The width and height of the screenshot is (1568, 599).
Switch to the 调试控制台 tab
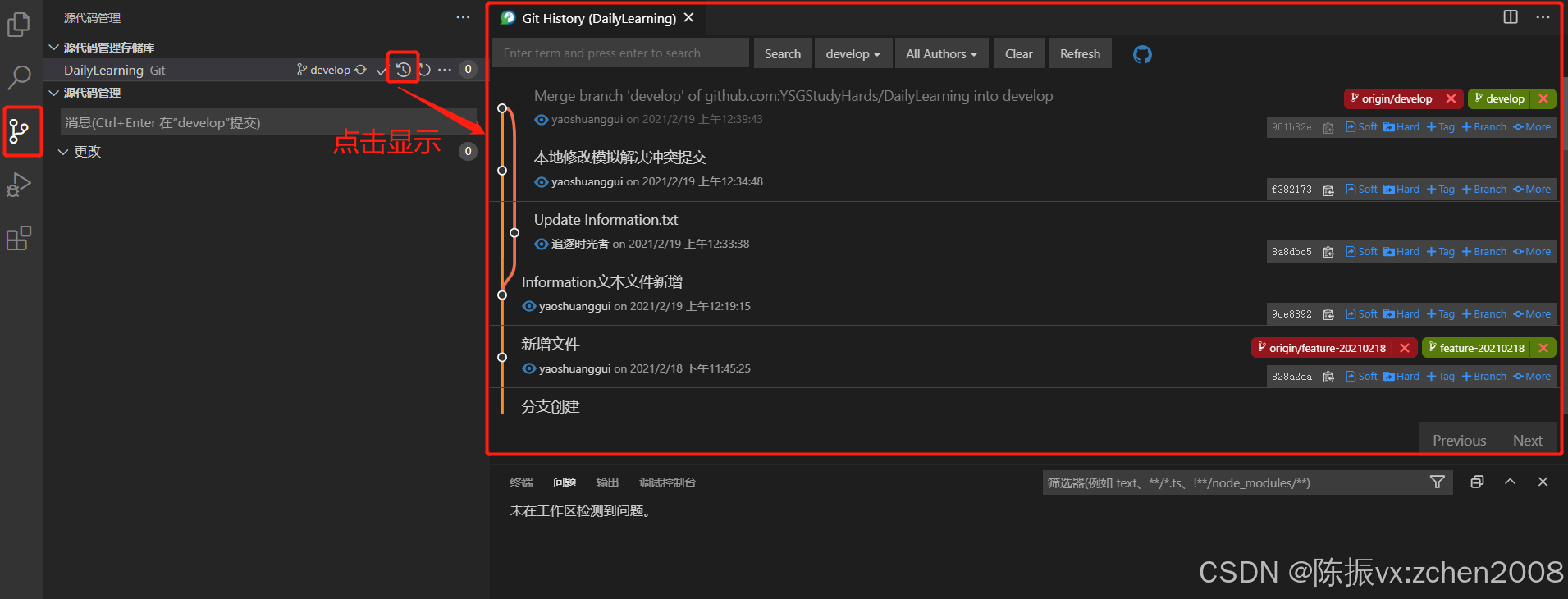point(668,482)
